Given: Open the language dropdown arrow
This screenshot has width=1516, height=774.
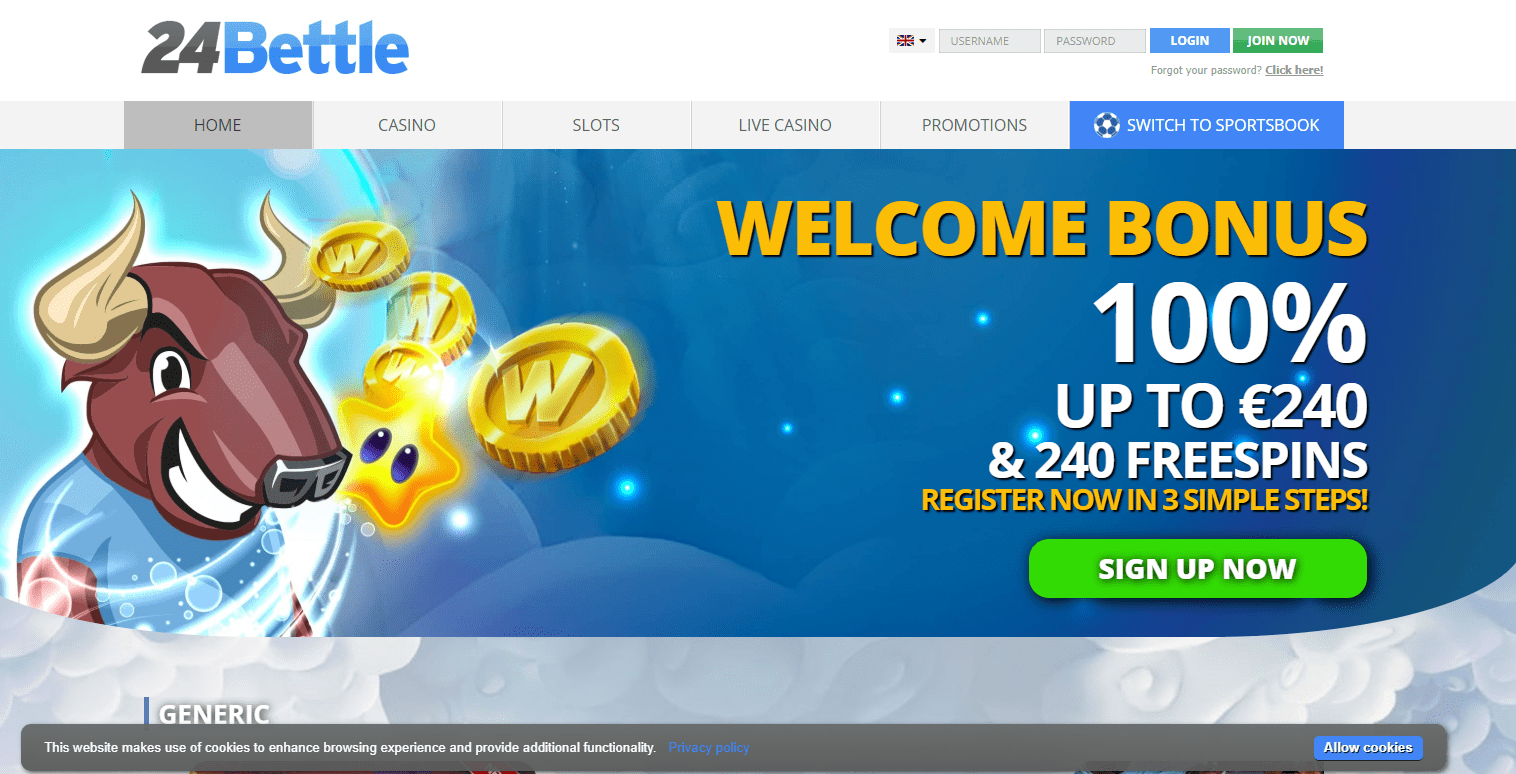Looking at the screenshot, I should [923, 41].
